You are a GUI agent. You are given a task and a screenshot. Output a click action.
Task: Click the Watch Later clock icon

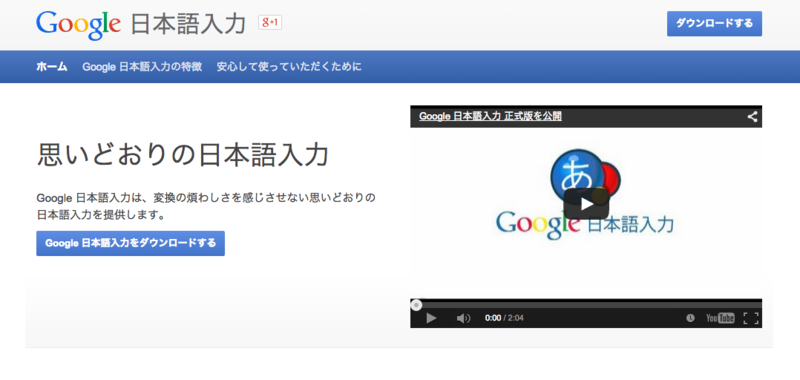(x=690, y=318)
